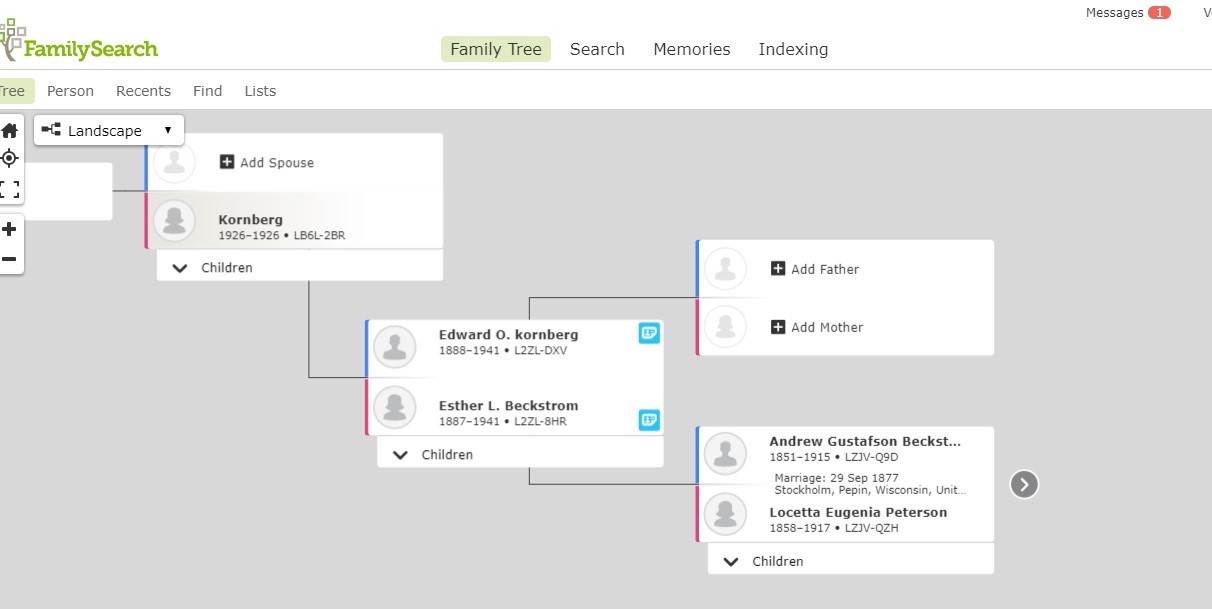1212x609 pixels.
Task: Click the Add Spouse plus icon
Action: (227, 162)
